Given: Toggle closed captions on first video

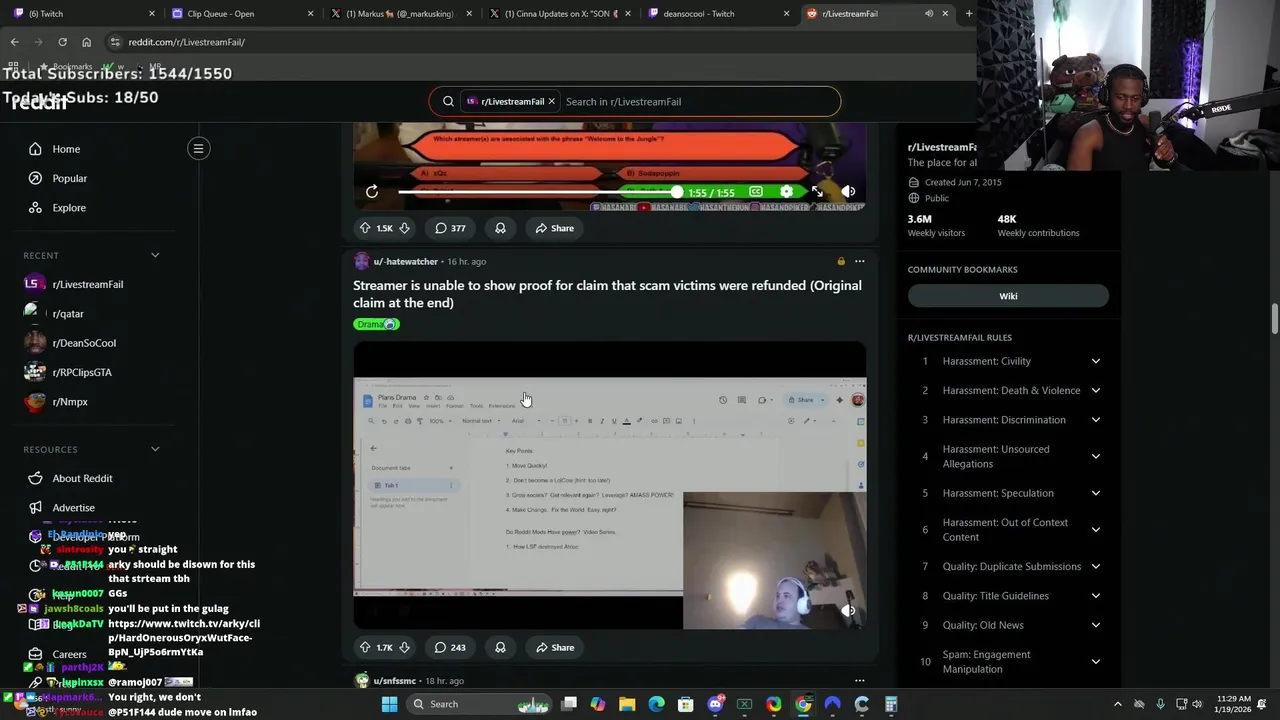Looking at the screenshot, I should 756,192.
